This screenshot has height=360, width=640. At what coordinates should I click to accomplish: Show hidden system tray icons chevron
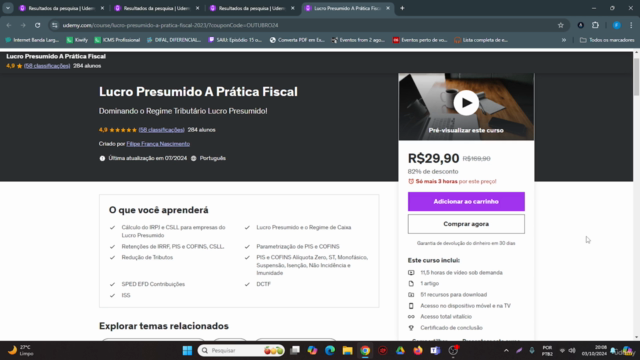pos(506,350)
